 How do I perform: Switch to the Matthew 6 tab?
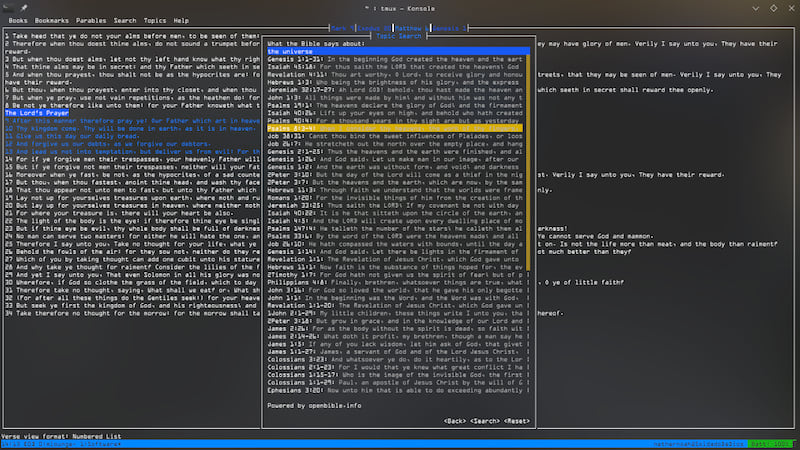point(411,29)
